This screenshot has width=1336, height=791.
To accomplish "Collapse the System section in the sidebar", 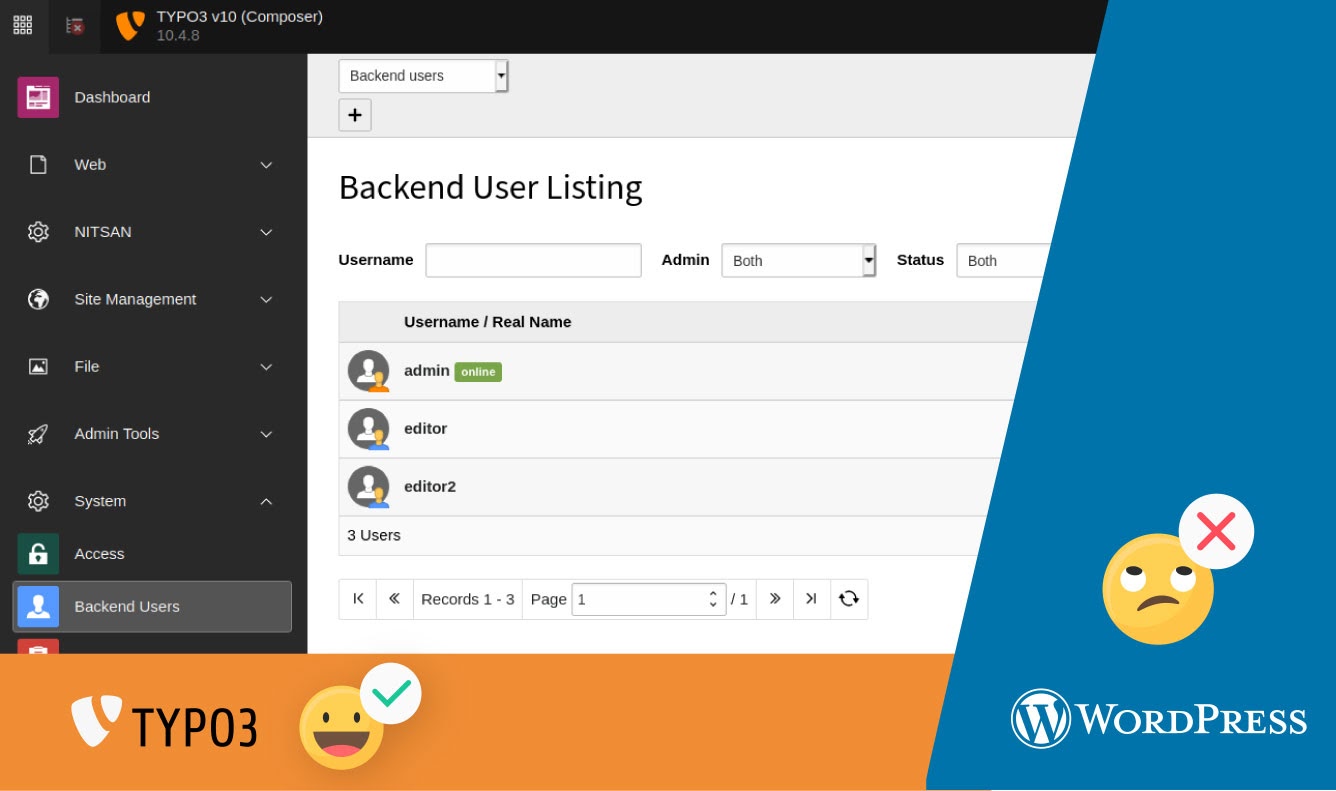I will click(x=266, y=501).
